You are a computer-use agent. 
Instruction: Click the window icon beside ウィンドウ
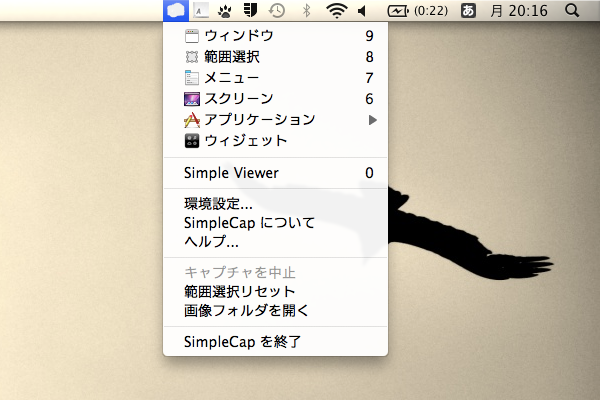click(x=192, y=36)
